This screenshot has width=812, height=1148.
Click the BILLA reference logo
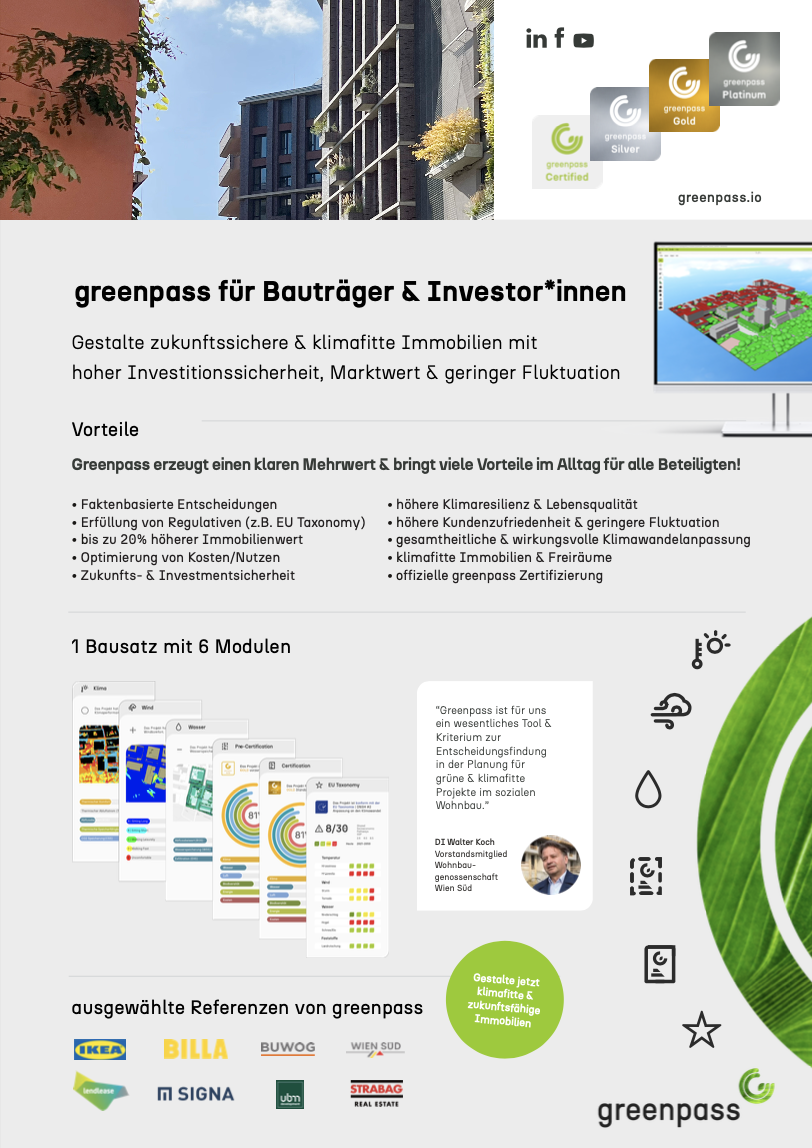click(195, 1049)
